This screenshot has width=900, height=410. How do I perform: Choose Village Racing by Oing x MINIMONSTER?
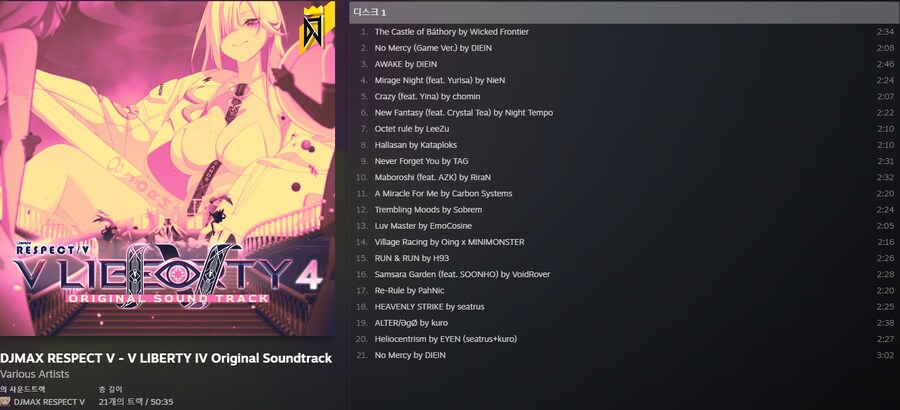point(624,242)
